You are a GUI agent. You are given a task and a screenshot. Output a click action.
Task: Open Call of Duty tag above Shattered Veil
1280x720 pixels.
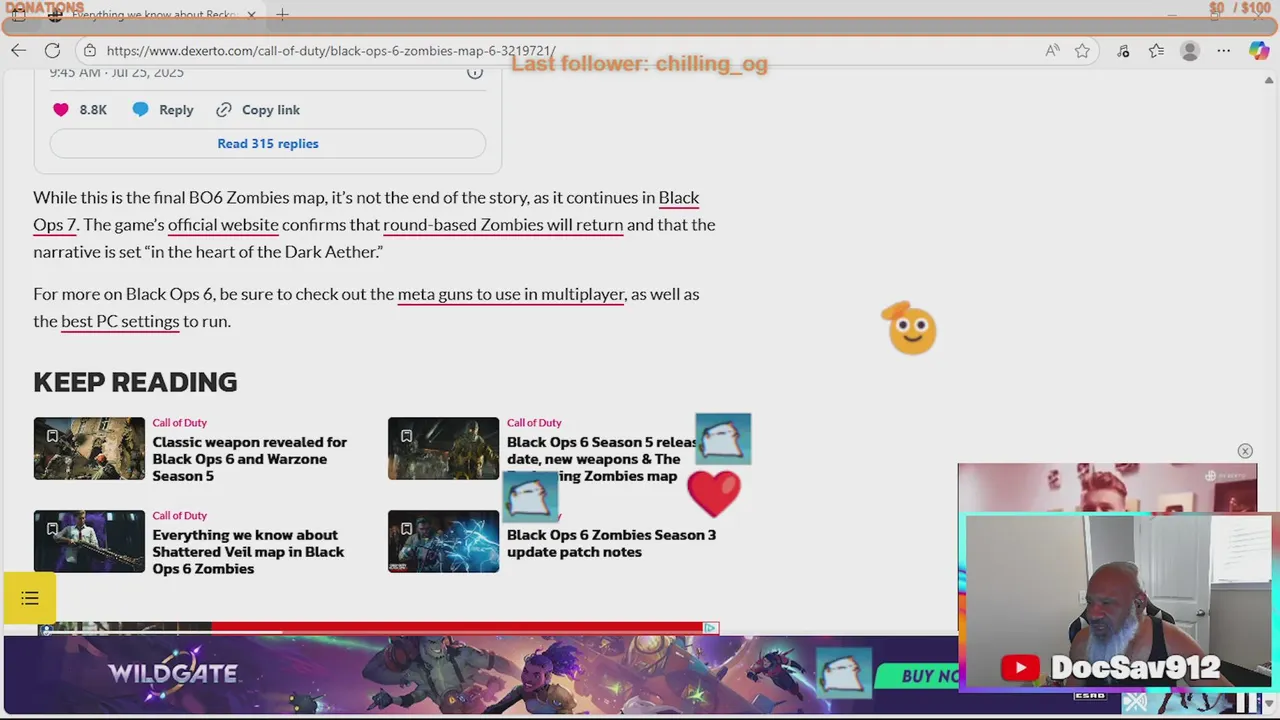(179, 515)
